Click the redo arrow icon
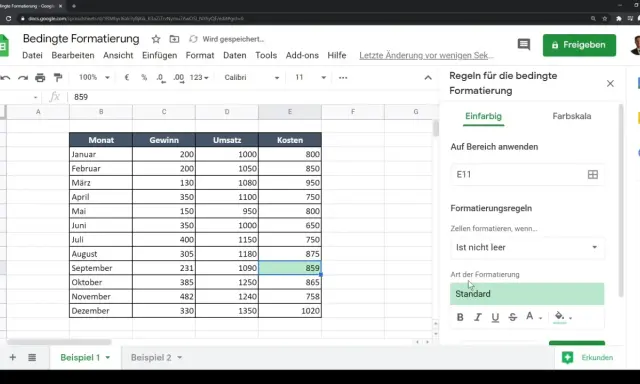The width and height of the screenshot is (640, 384). (x=22, y=78)
